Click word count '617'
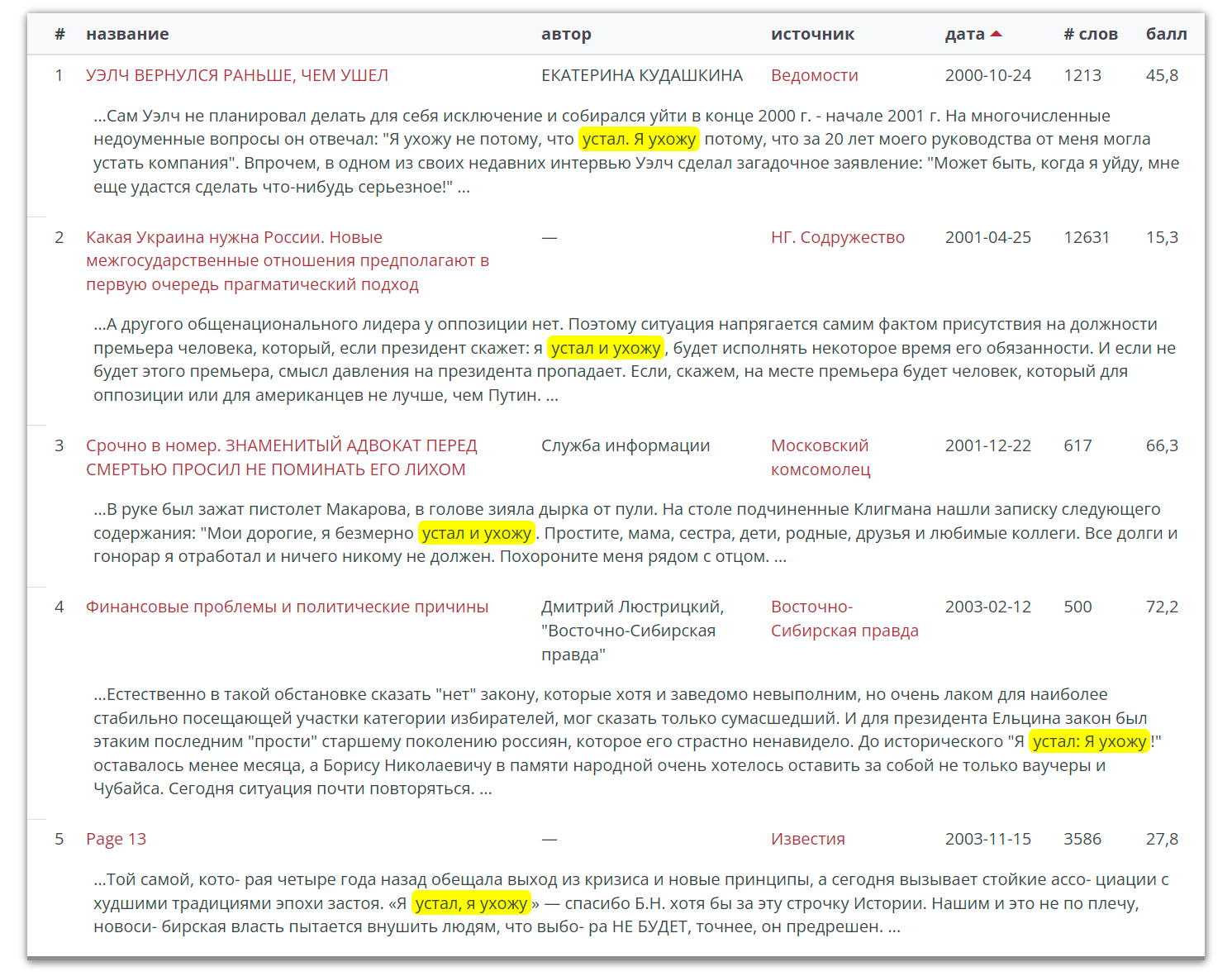 (1077, 445)
